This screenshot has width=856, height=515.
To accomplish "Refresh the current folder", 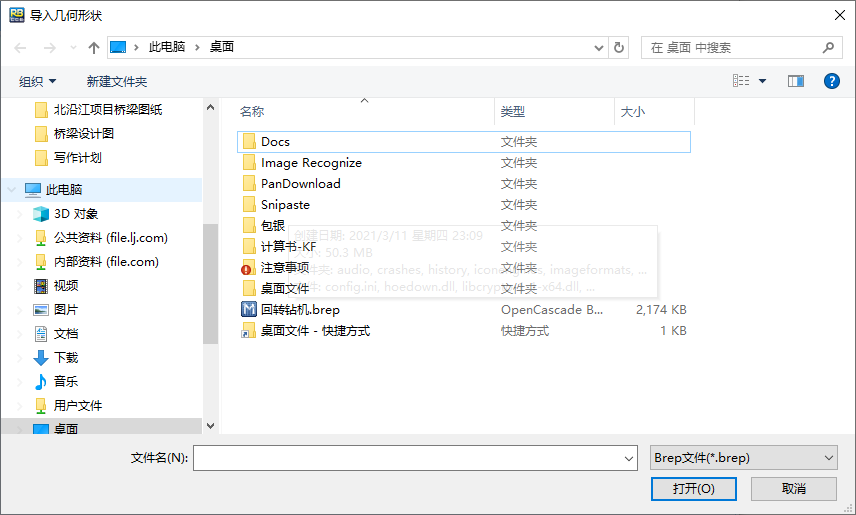I will tap(619, 48).
